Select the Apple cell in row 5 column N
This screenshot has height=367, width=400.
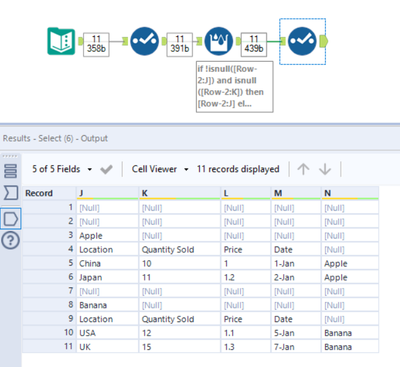pyautogui.click(x=350, y=263)
